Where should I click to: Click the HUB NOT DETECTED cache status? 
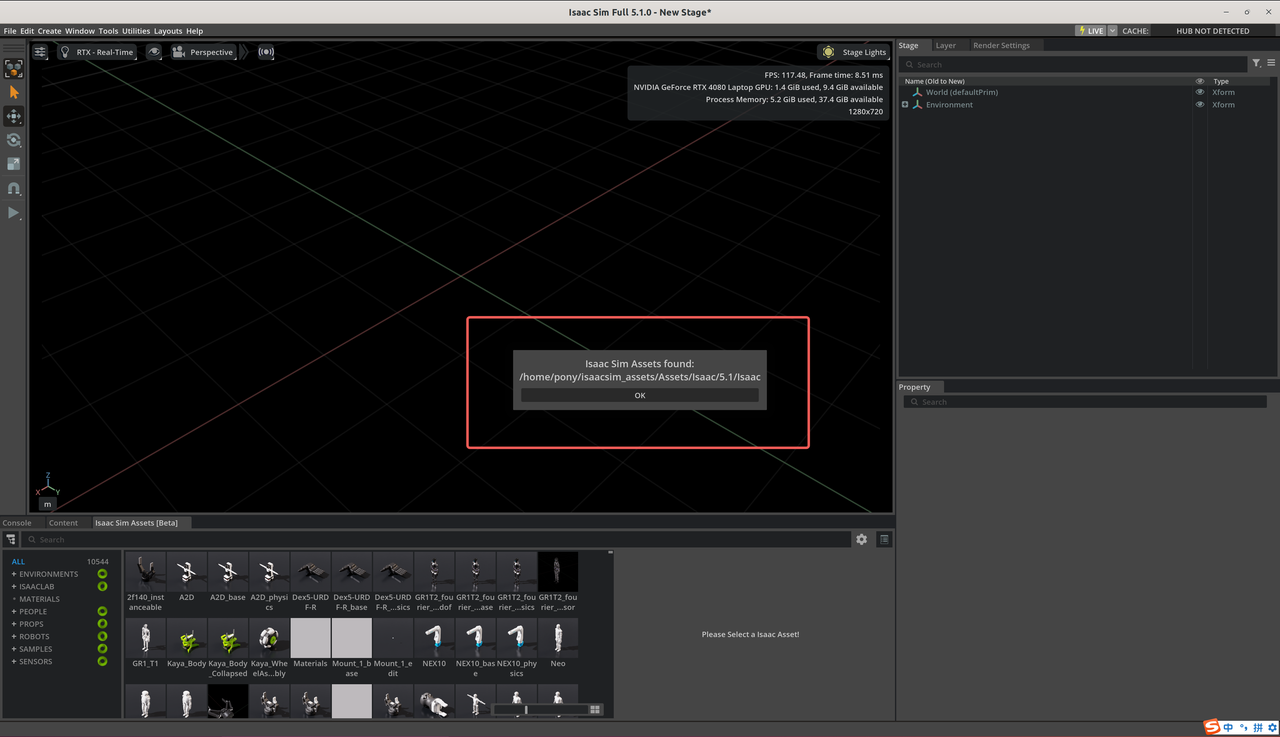coord(1212,31)
